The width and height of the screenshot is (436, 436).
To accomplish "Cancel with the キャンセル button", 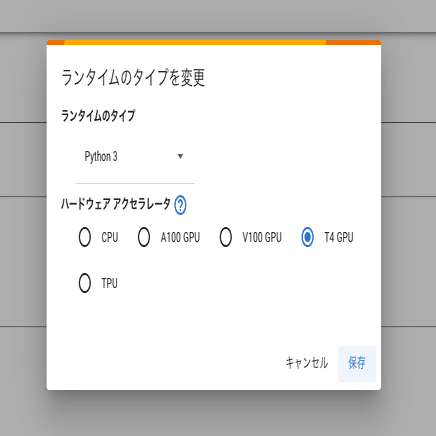I will (307, 363).
